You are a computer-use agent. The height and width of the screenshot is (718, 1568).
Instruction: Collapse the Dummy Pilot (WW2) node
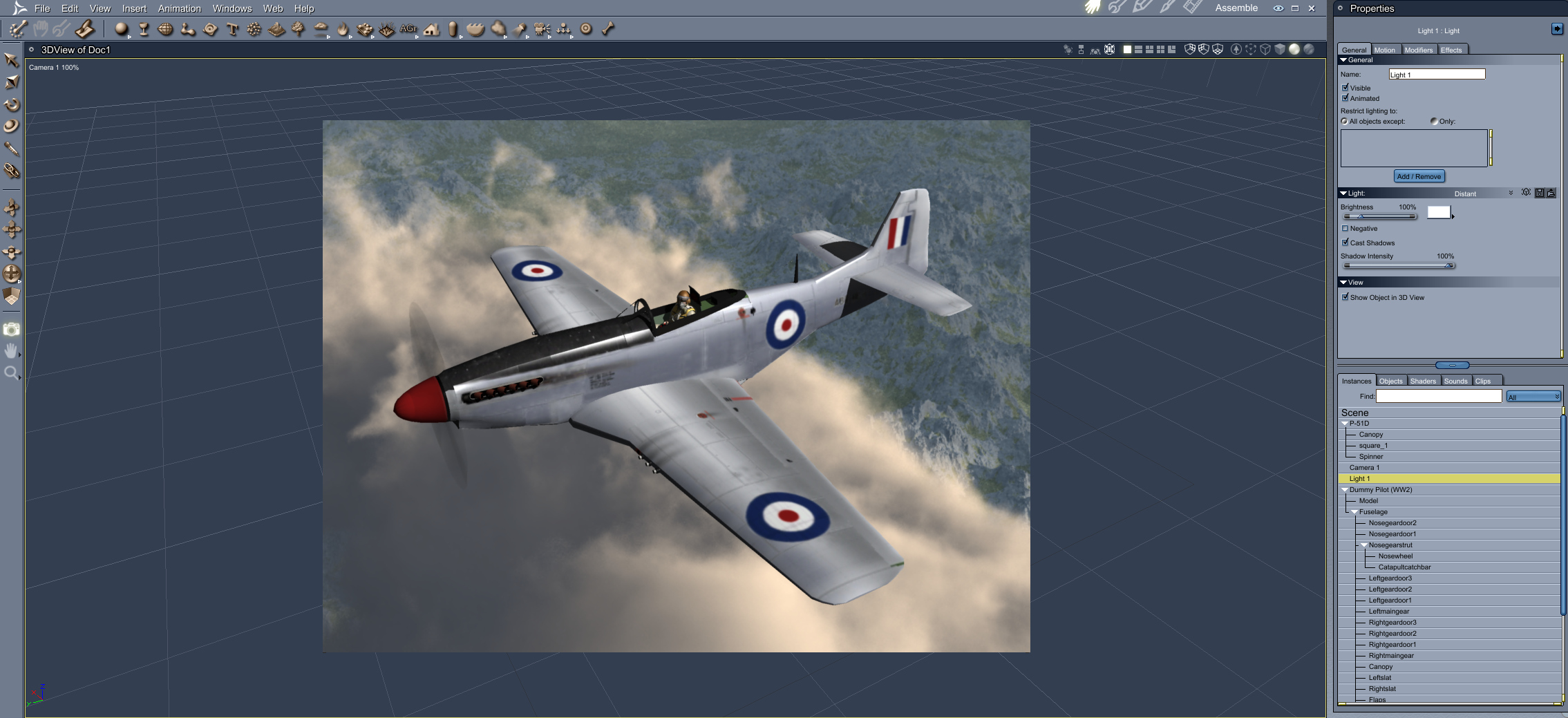pos(1345,490)
